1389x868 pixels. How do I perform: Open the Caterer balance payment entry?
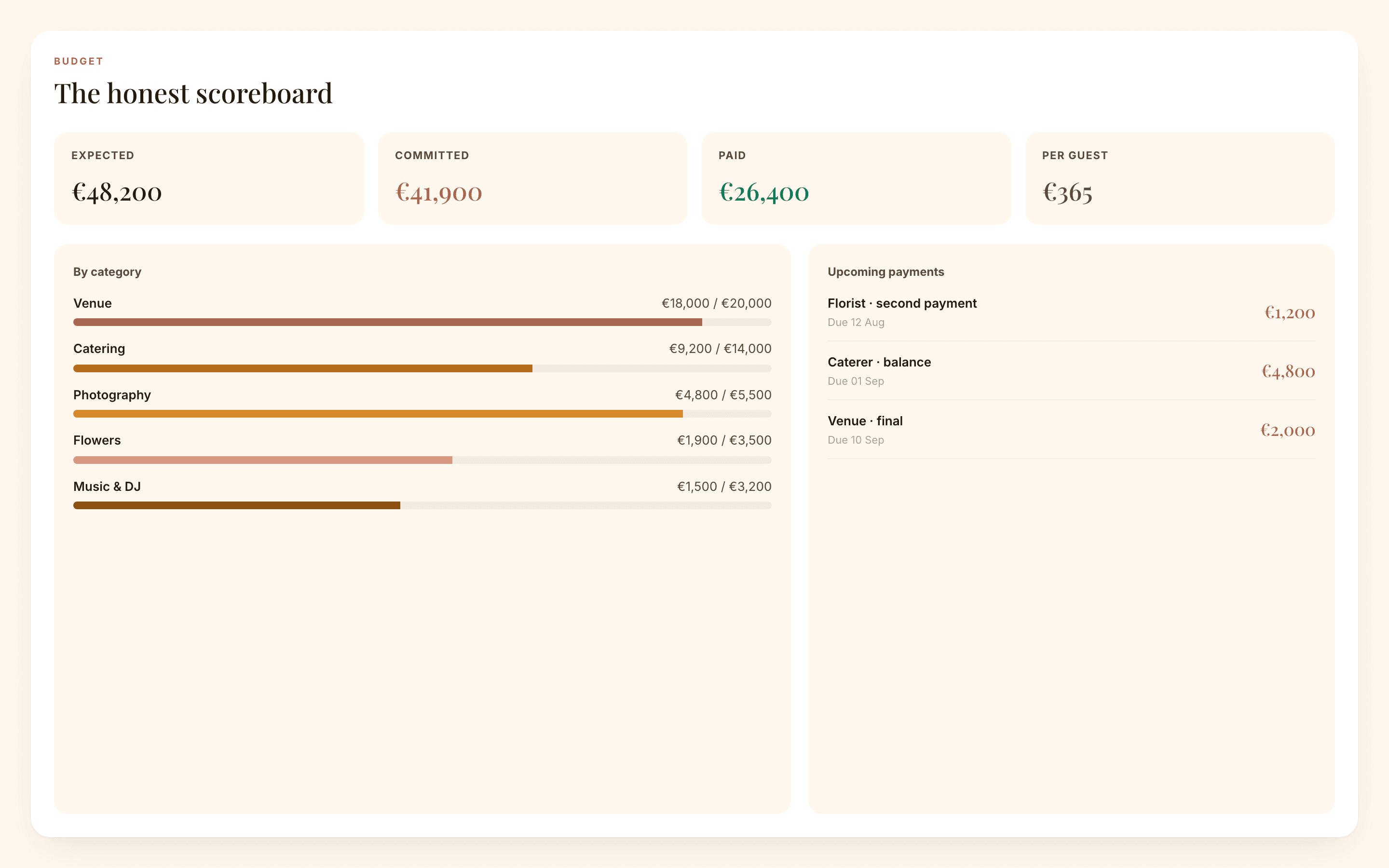pos(1071,371)
